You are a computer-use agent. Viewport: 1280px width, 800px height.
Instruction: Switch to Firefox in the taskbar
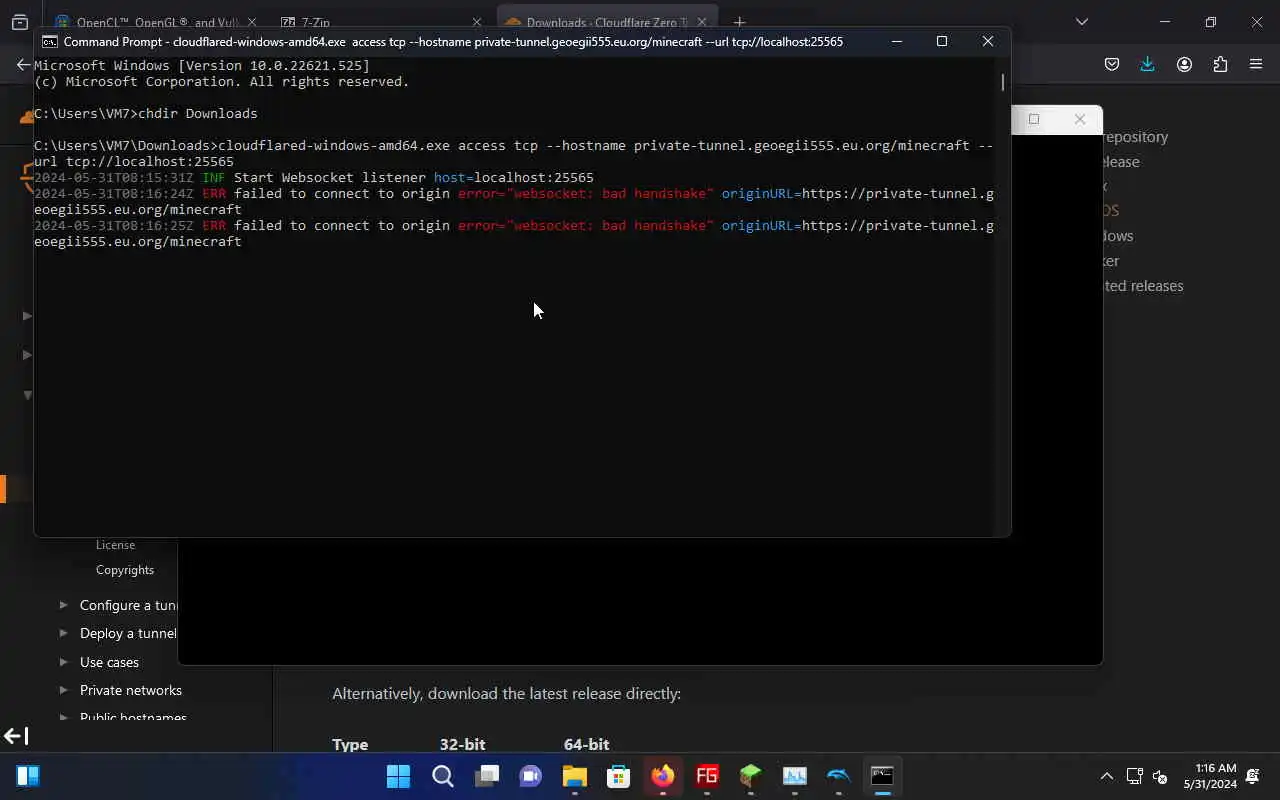click(662, 776)
